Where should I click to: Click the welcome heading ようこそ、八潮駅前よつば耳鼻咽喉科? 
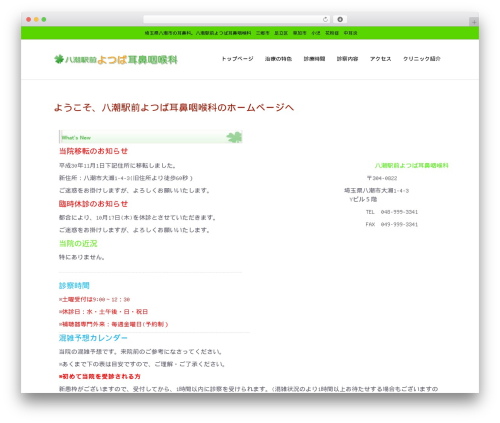[174, 108]
